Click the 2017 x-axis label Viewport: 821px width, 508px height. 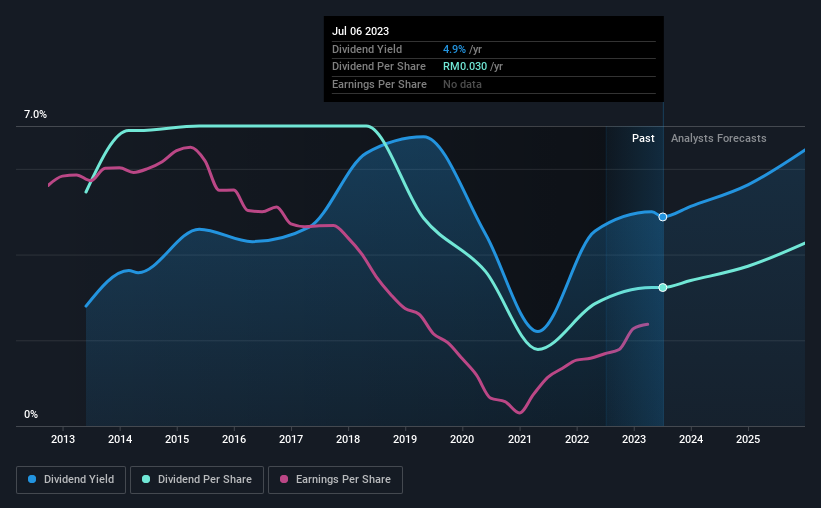tap(291, 439)
